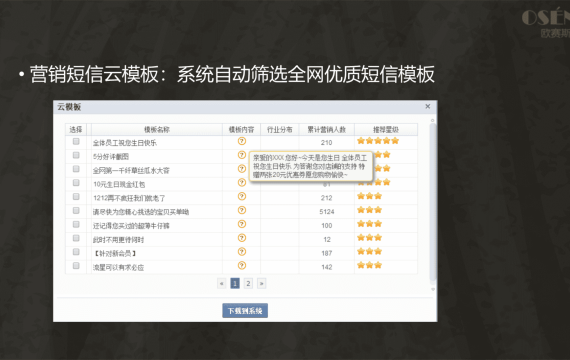Click the five-star rating in first row
Image resolution: width=570 pixels, height=360 pixels.
378,141
